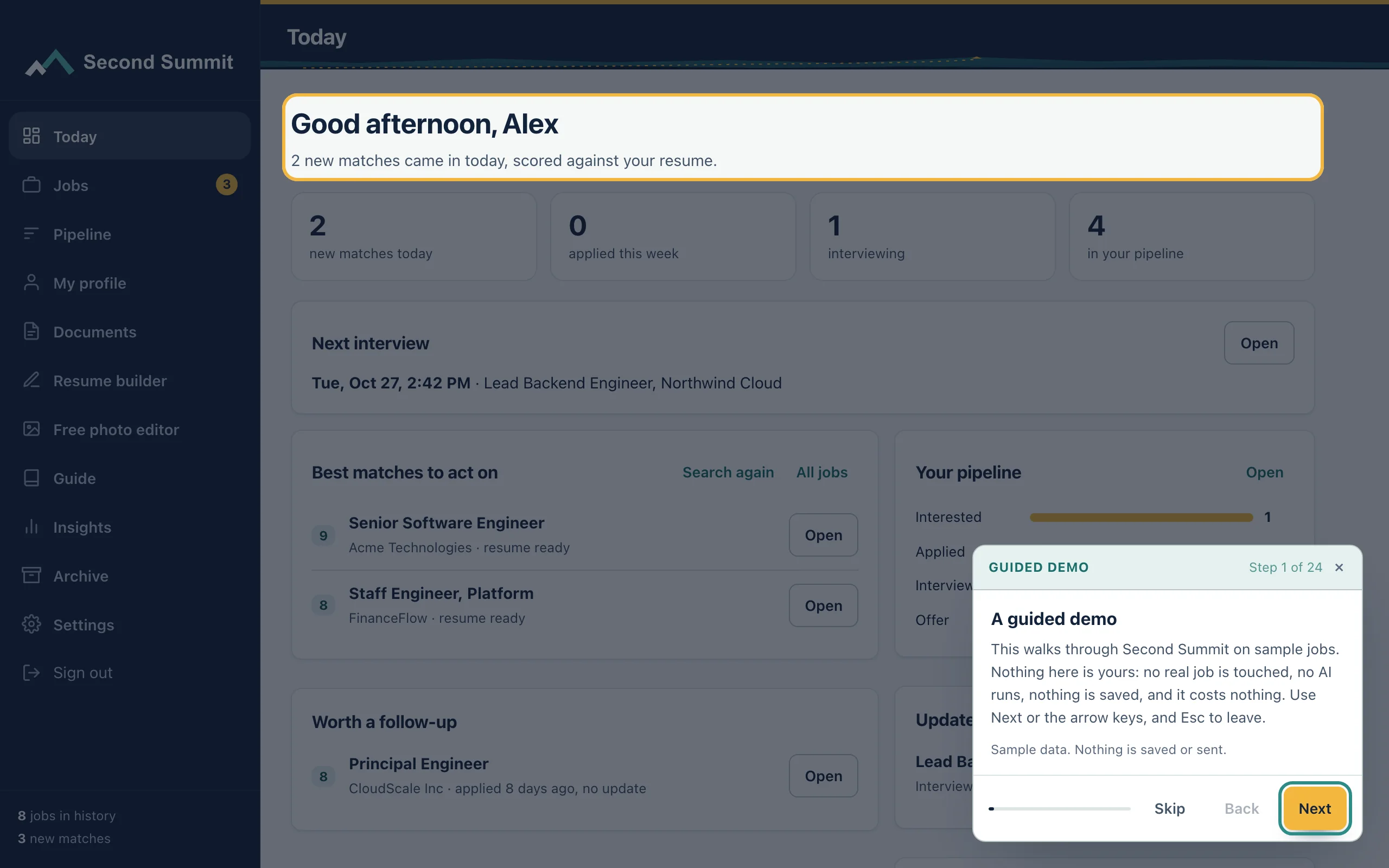This screenshot has width=1389, height=868.
Task: Open Documents from the sidebar
Action: coord(130,332)
